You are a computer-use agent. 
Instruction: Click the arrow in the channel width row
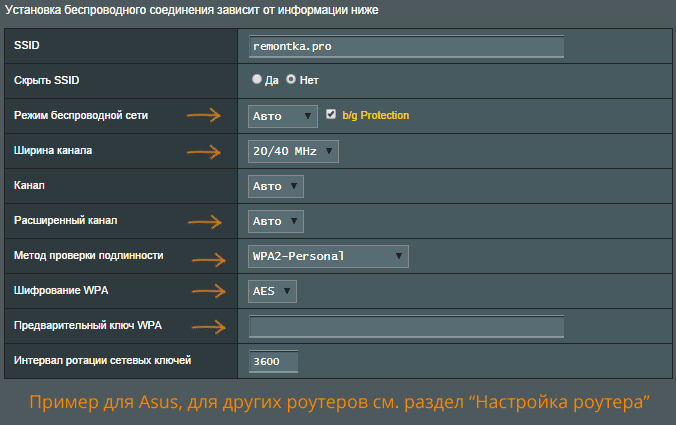click(204, 152)
